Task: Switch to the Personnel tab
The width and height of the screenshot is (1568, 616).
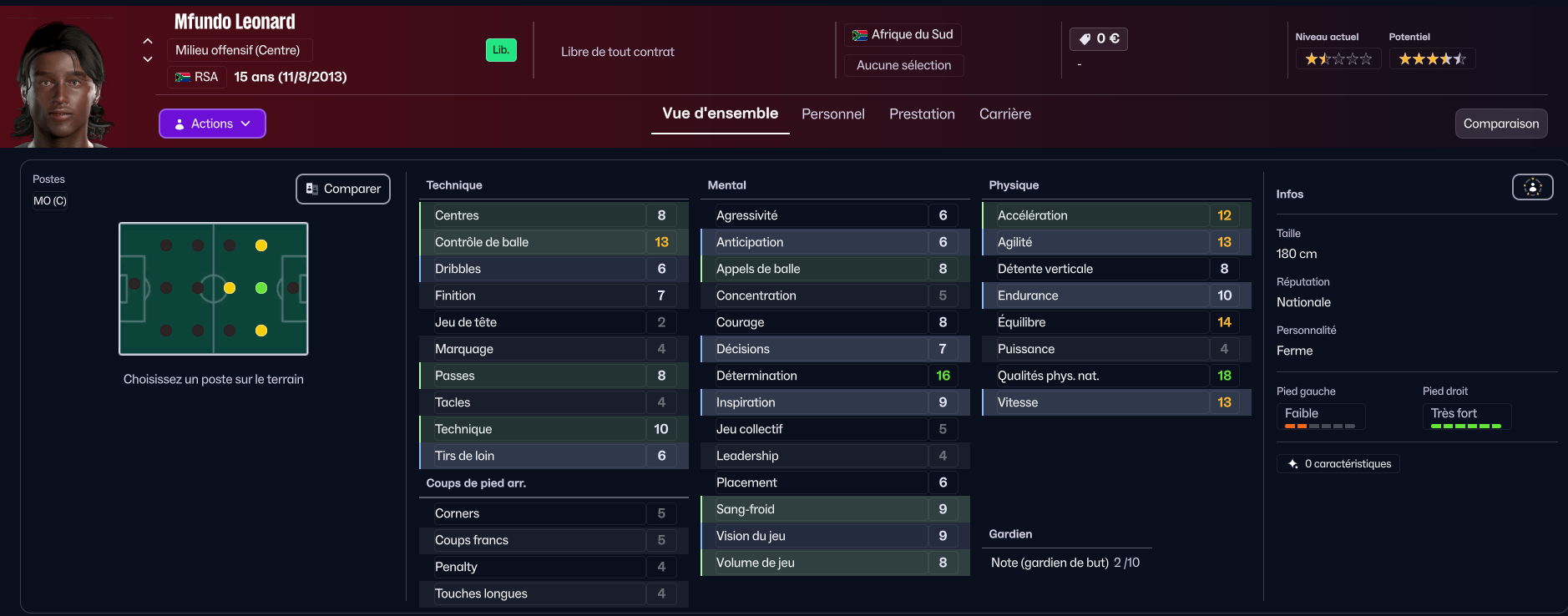Action: 832,114
